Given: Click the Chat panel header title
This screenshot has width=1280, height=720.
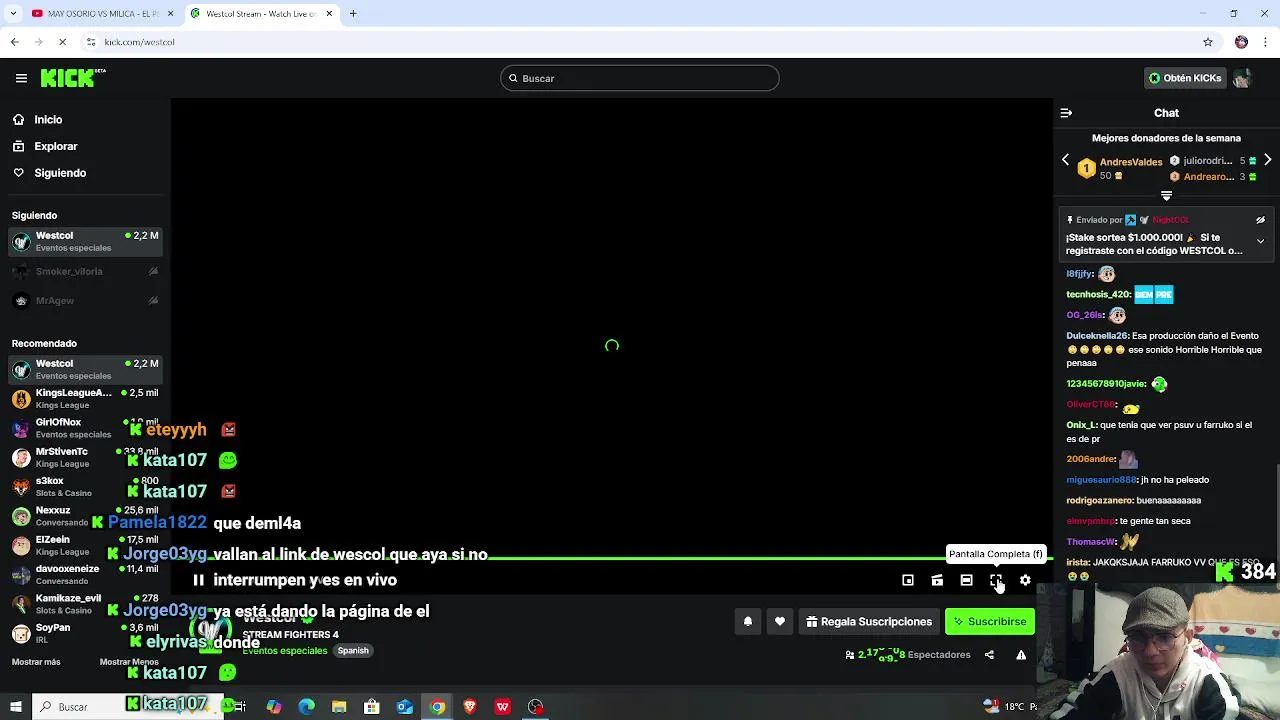Looking at the screenshot, I should [1166, 113].
